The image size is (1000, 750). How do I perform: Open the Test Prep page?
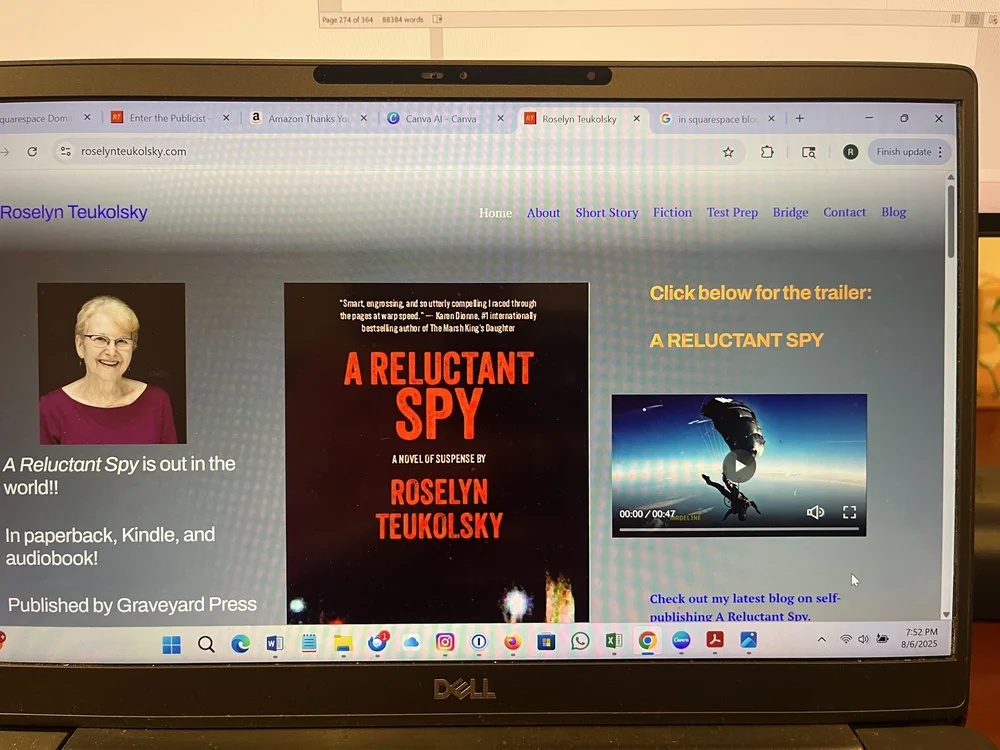(x=732, y=212)
